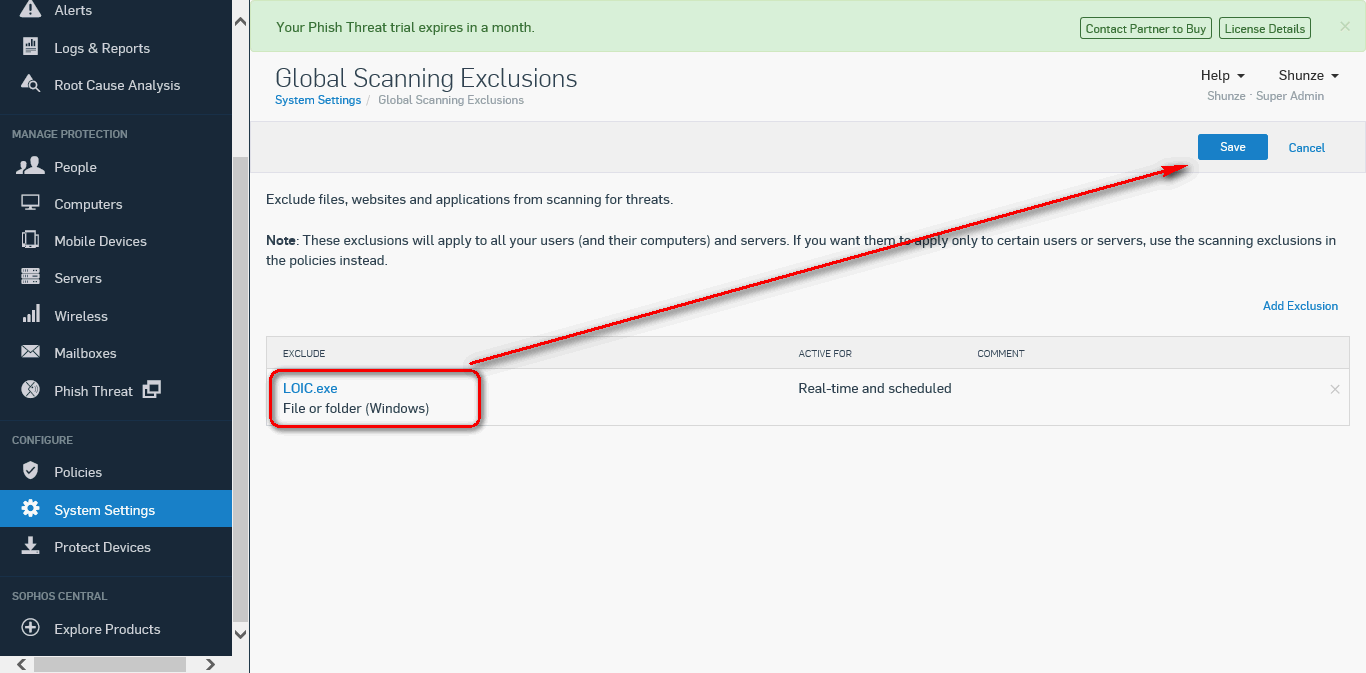The width and height of the screenshot is (1366, 673).
Task: Click the Logs & Reports chart icon
Action: tap(31, 47)
